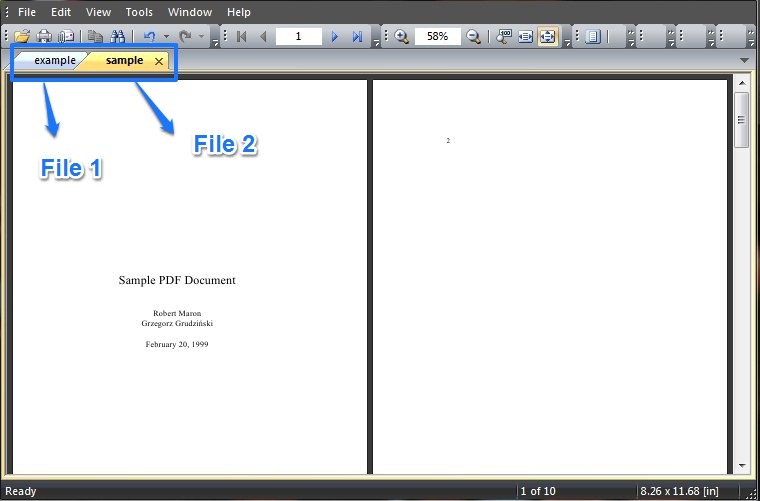
Task: Go to the next page
Action: click(334, 36)
